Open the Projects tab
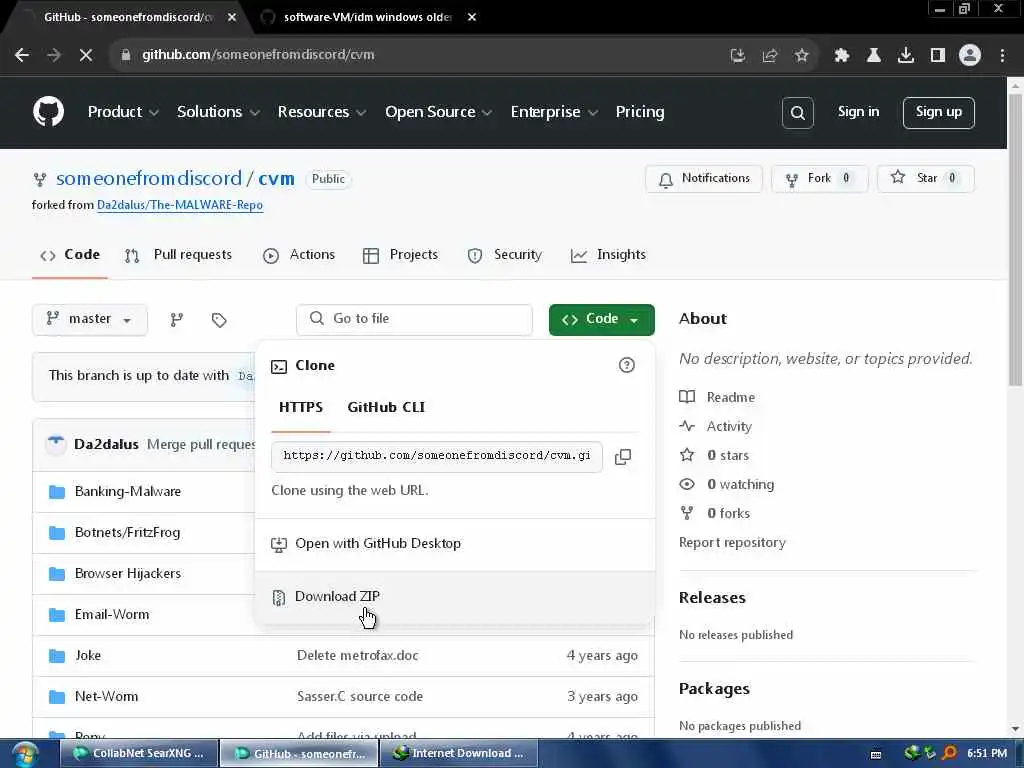The image size is (1024, 768). [x=400, y=255]
